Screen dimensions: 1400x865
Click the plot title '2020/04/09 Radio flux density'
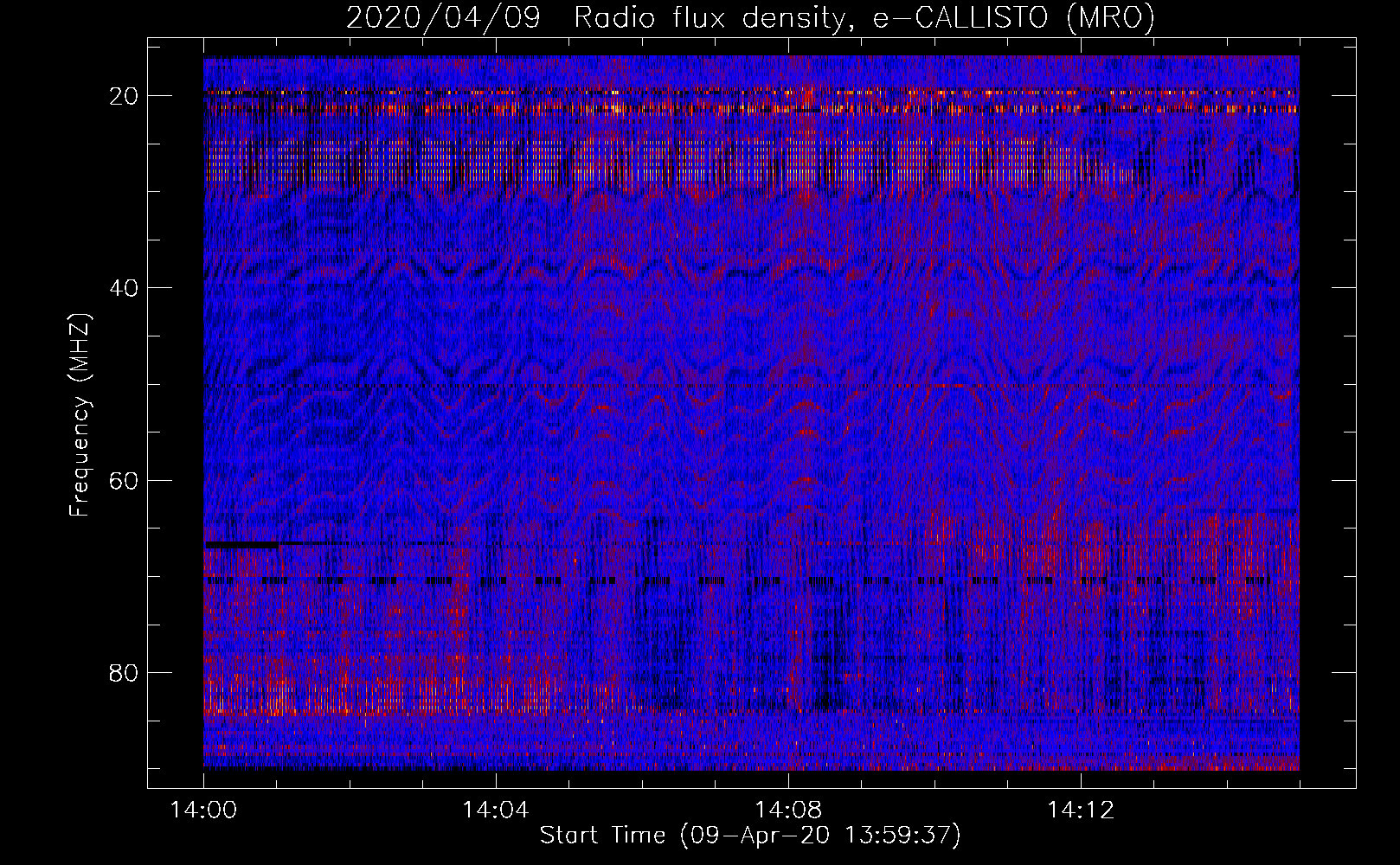[750, 18]
